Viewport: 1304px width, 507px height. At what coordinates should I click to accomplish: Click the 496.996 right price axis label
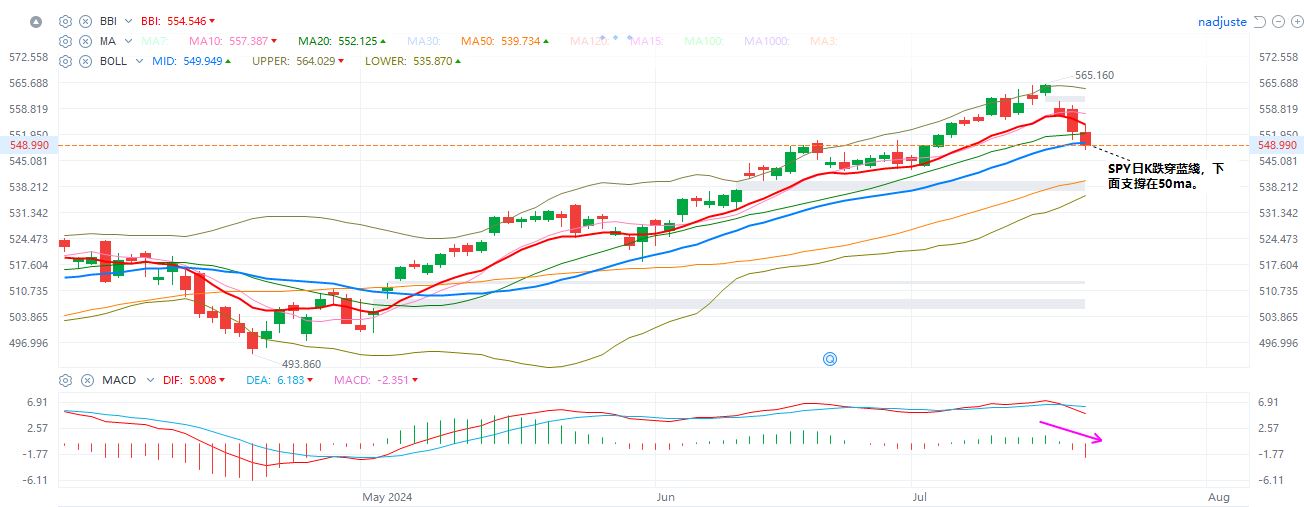point(1277,343)
